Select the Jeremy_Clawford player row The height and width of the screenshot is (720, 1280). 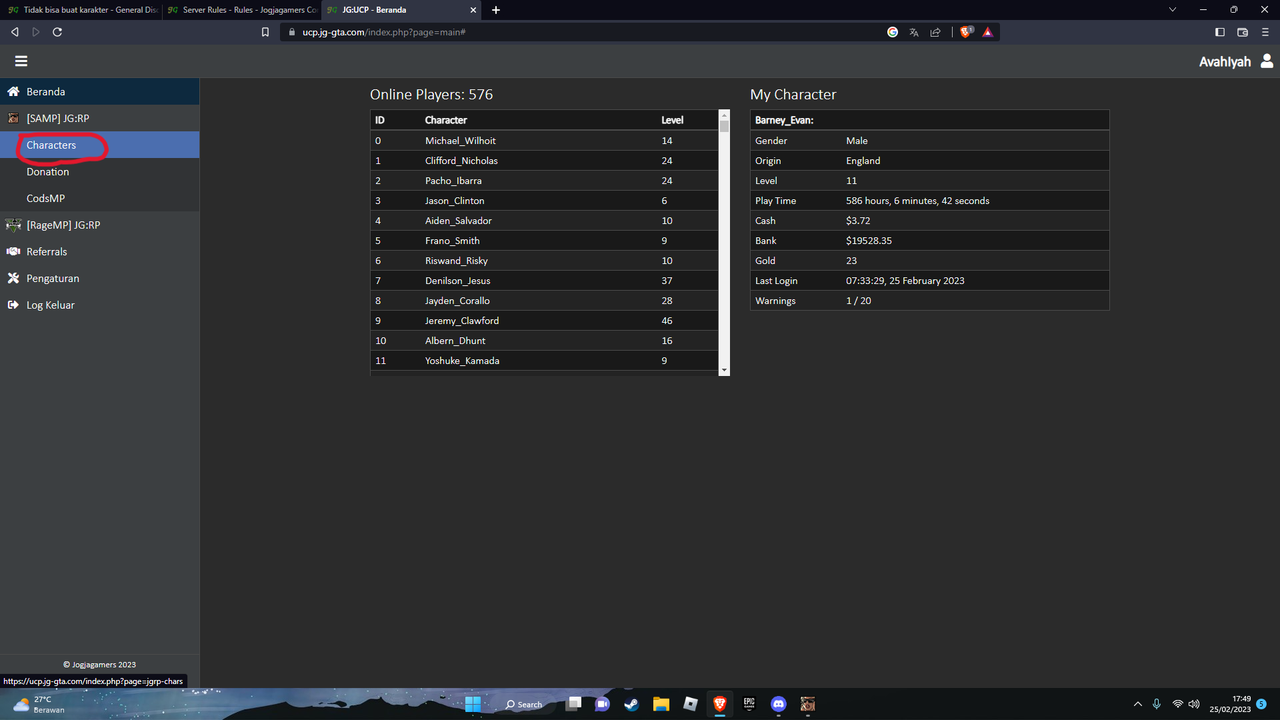pos(544,321)
